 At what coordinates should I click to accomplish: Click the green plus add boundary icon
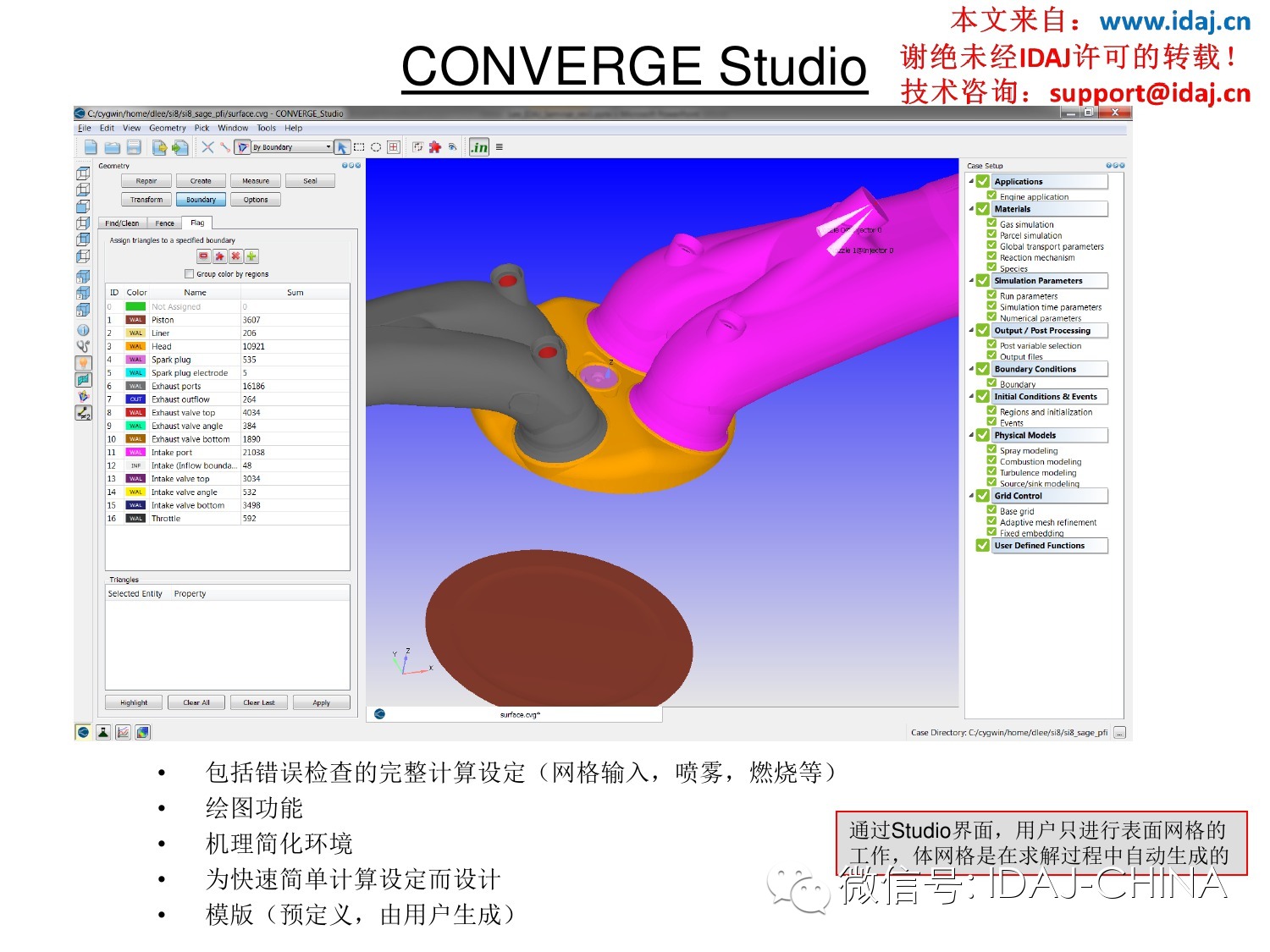[251, 256]
